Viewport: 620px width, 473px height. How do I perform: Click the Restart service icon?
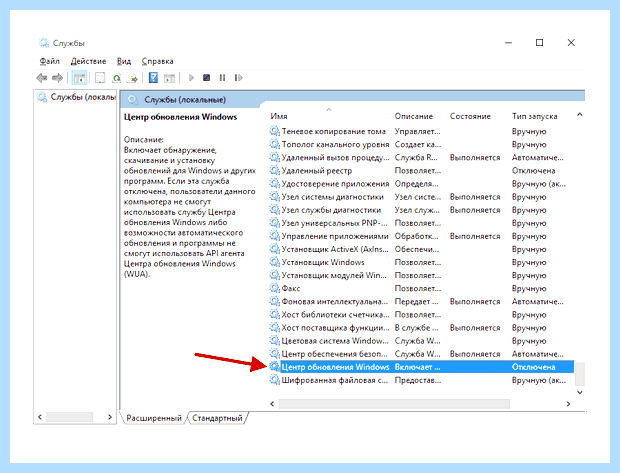[x=238, y=78]
